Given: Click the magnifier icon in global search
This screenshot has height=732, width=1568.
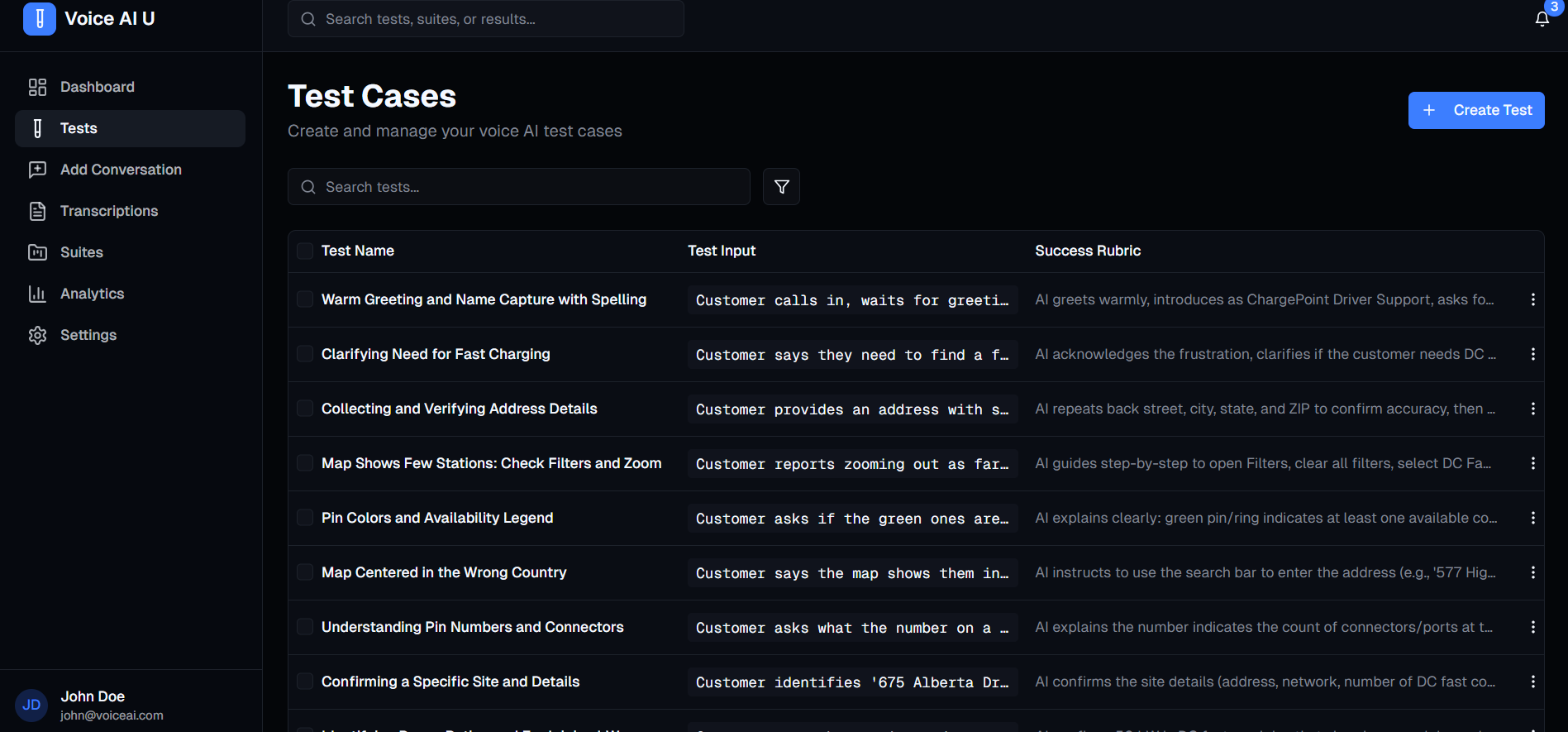Looking at the screenshot, I should (308, 19).
